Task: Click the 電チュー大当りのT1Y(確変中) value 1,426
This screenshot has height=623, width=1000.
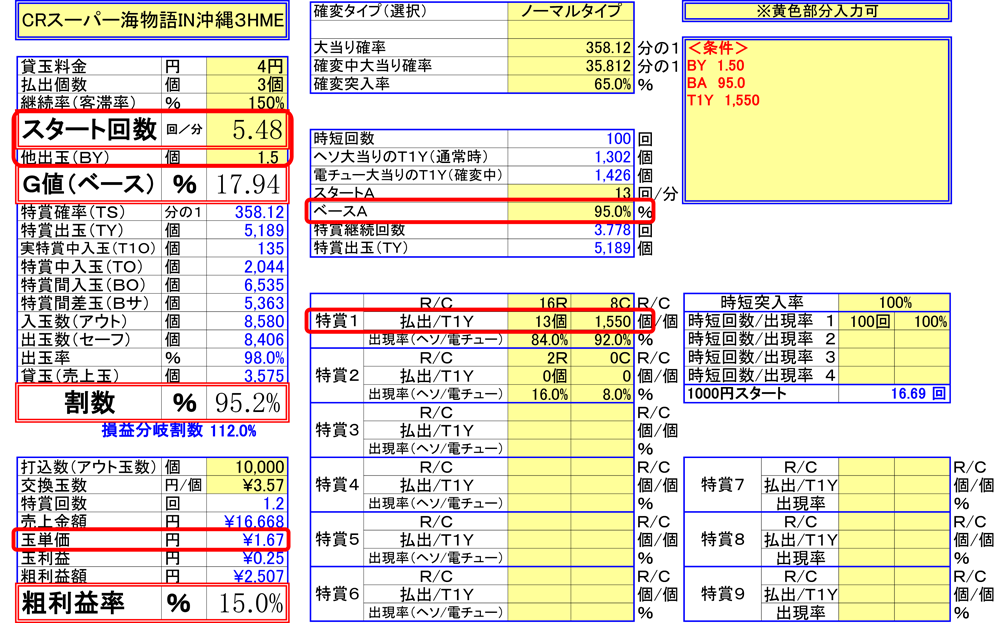Action: click(x=571, y=175)
